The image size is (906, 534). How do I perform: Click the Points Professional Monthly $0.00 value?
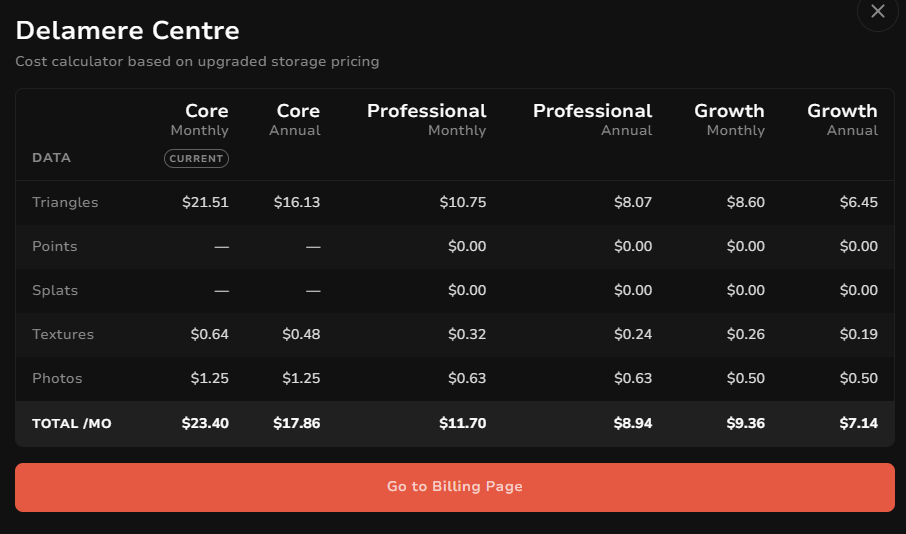[467, 246]
